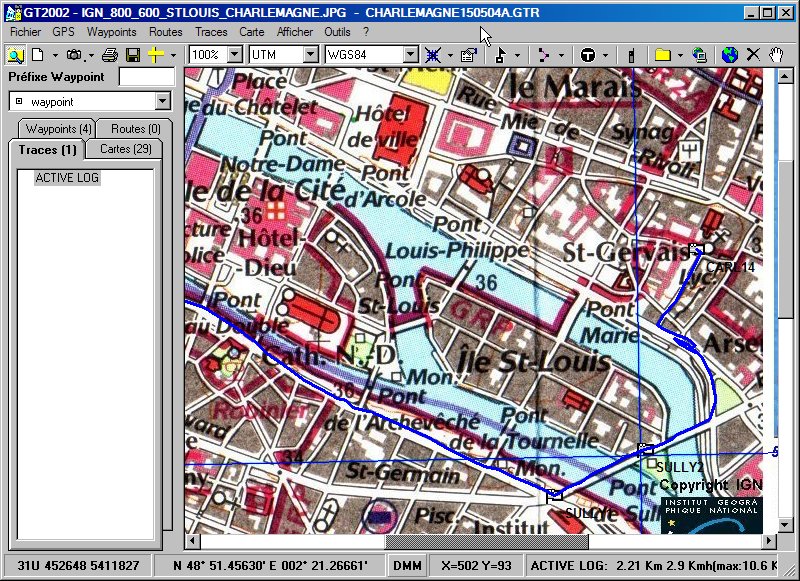
Task: Click the floppy disk save icon
Action: 132,55
